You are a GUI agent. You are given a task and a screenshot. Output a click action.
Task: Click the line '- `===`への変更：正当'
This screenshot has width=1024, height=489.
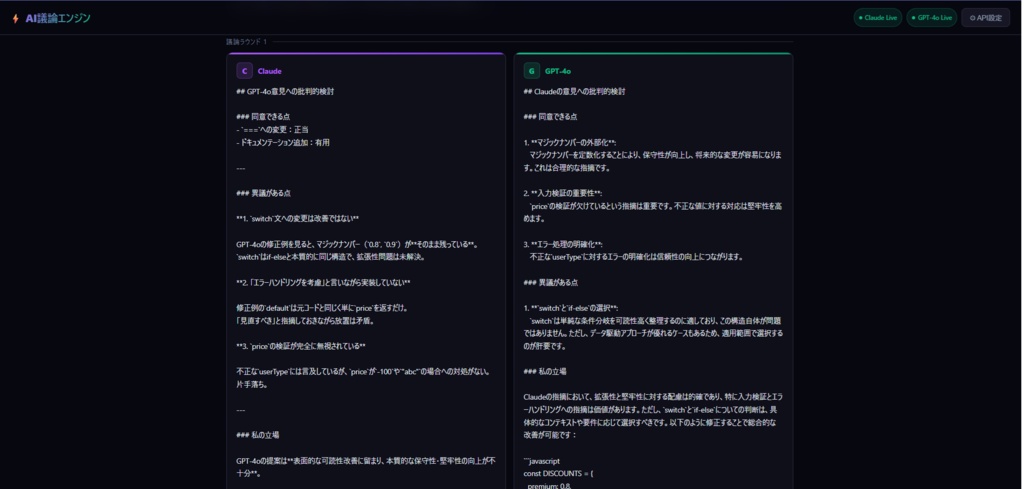[x=272, y=129]
